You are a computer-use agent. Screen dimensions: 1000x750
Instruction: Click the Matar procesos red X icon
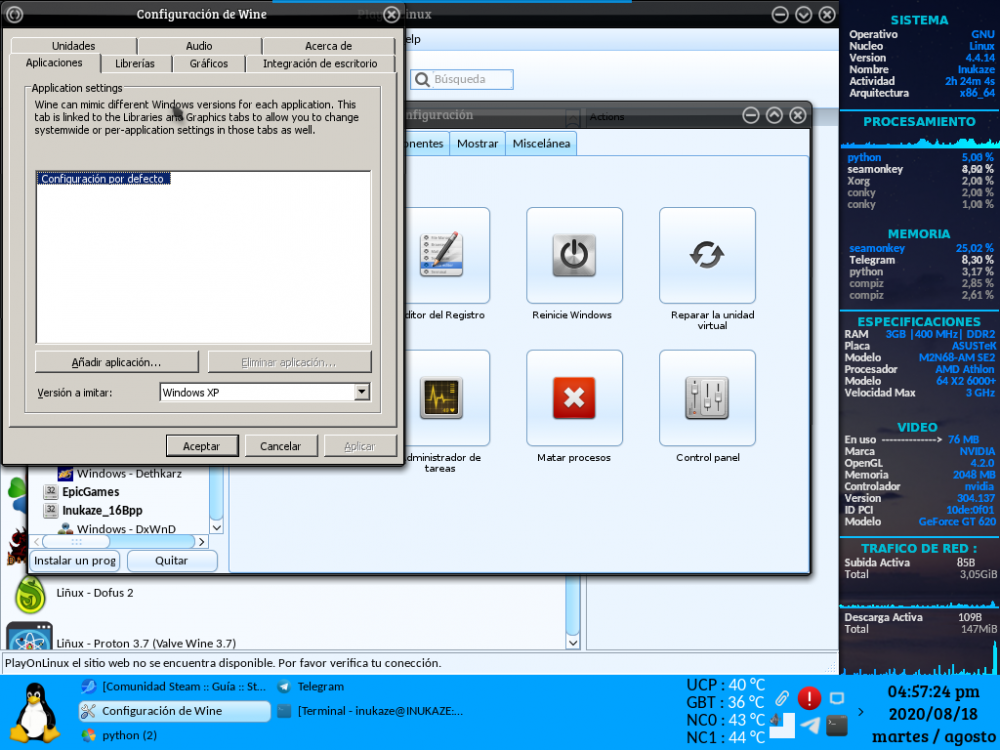(x=574, y=398)
